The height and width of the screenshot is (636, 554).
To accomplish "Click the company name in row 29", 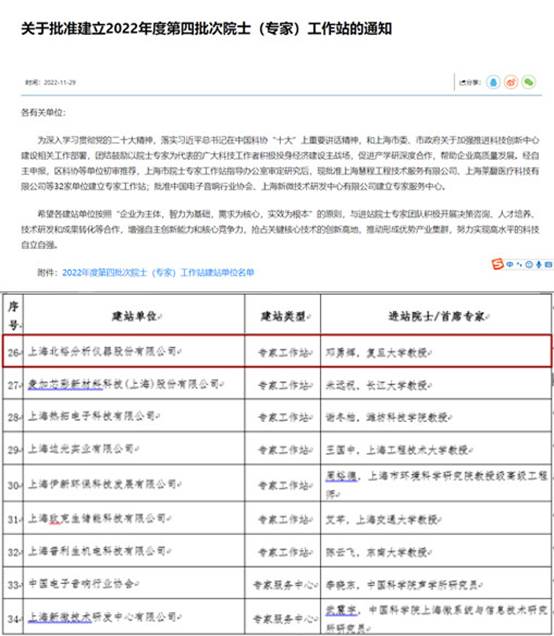I will point(81,449).
